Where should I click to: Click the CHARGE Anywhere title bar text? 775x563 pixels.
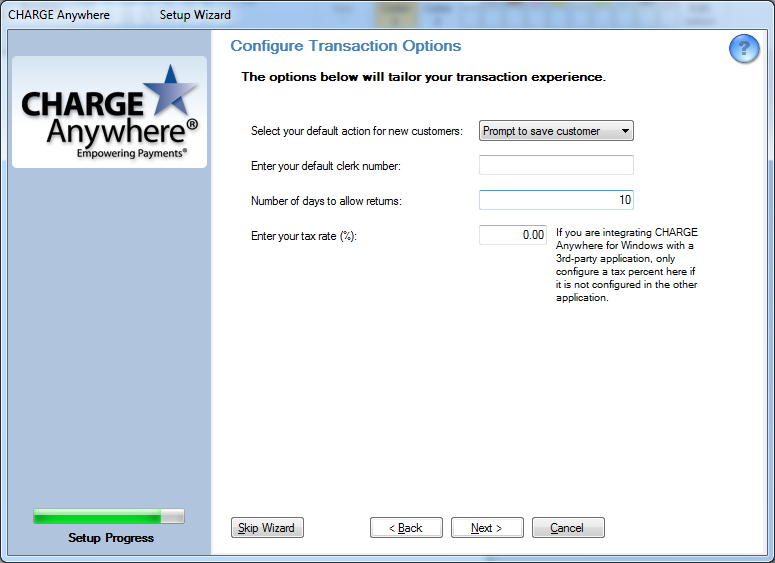point(59,15)
